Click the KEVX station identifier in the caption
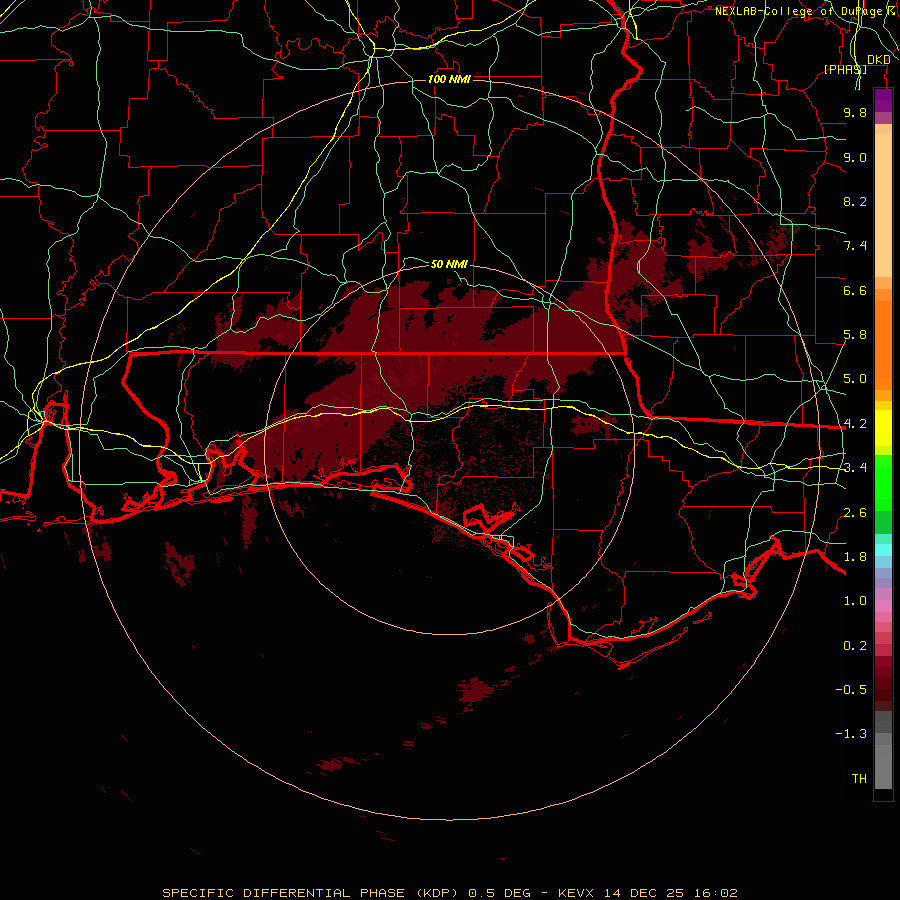This screenshot has width=900, height=900. point(577,893)
